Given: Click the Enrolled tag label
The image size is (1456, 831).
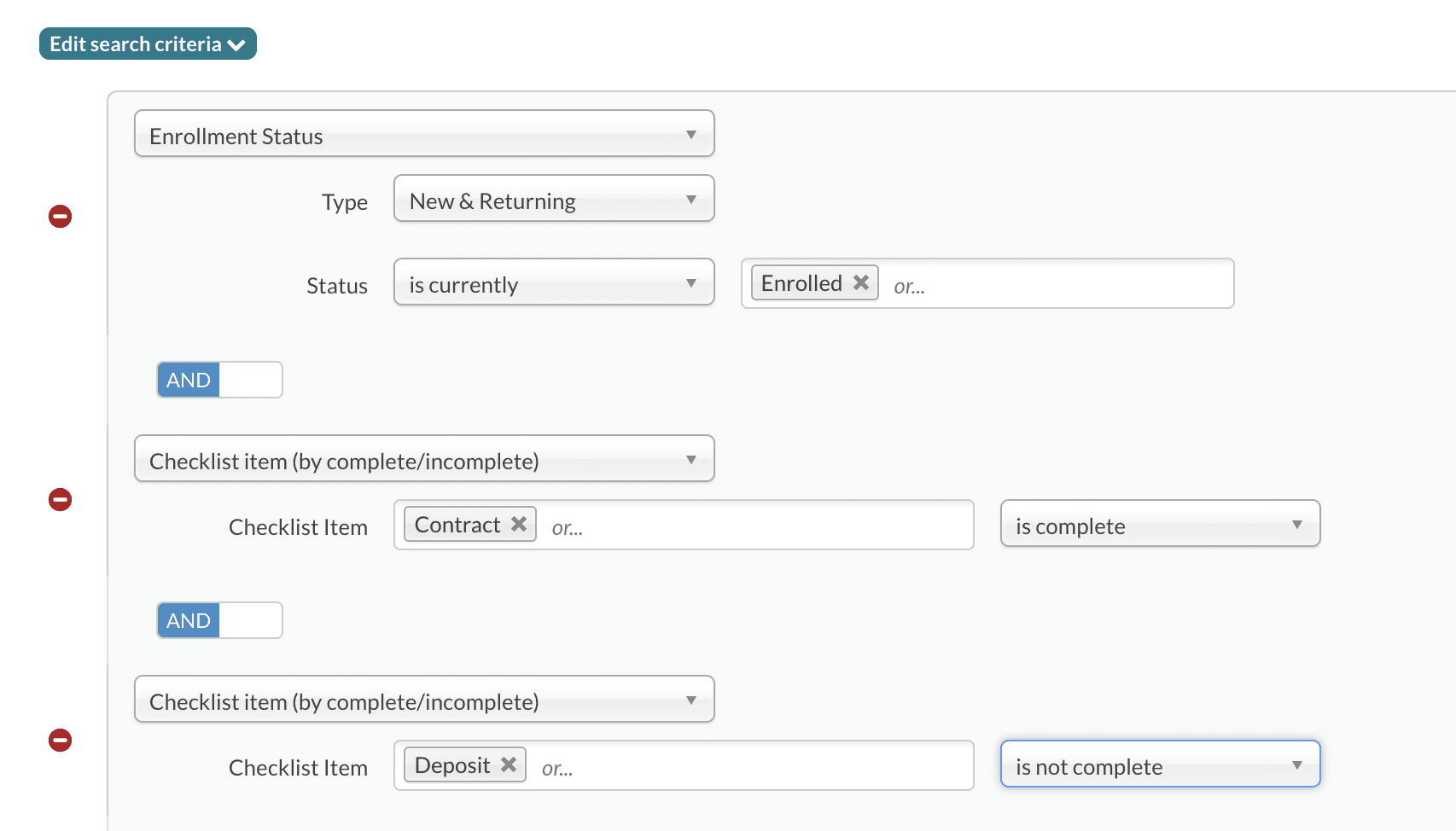Looking at the screenshot, I should [801, 283].
